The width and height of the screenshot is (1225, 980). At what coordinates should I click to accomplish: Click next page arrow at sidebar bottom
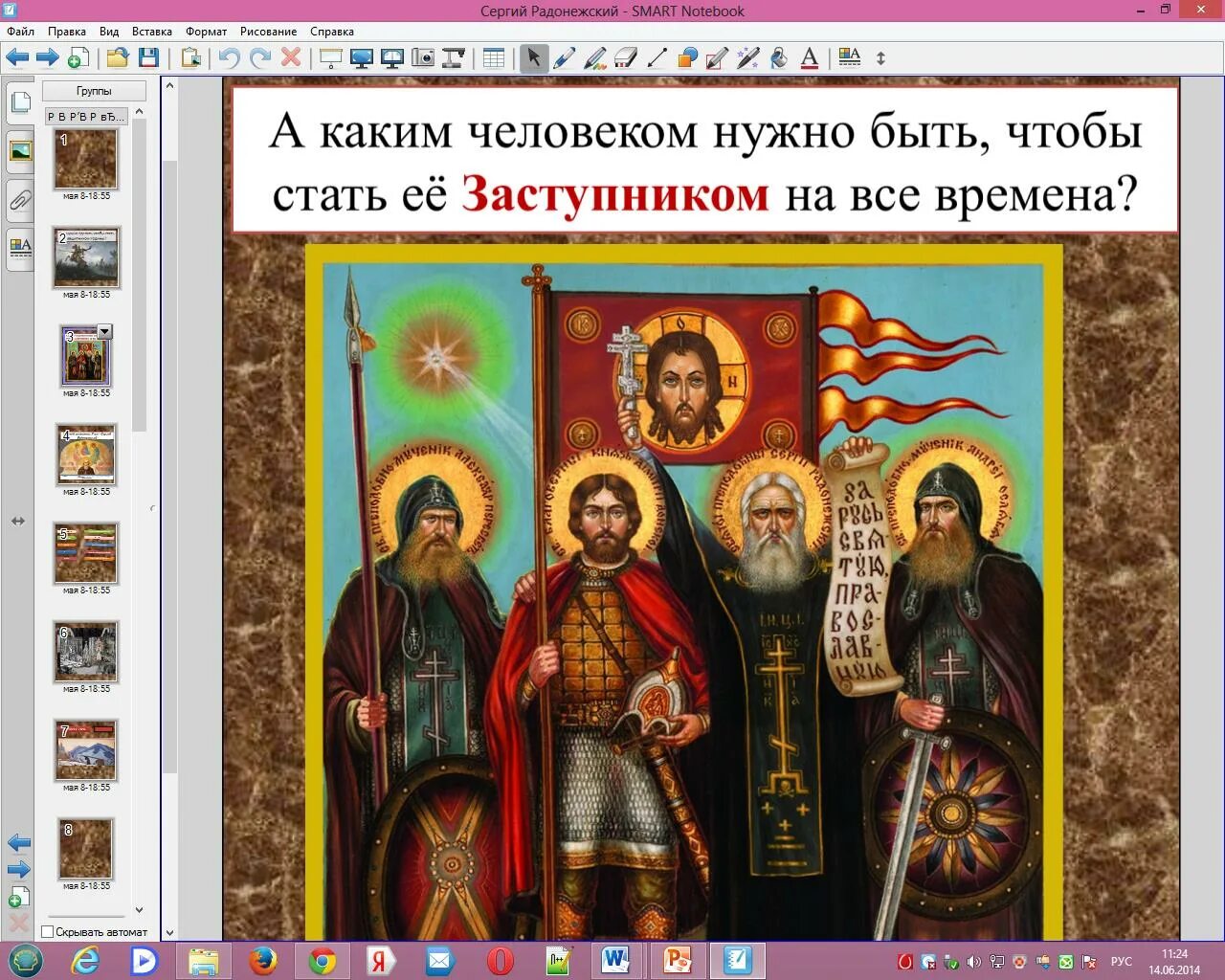coord(19,870)
